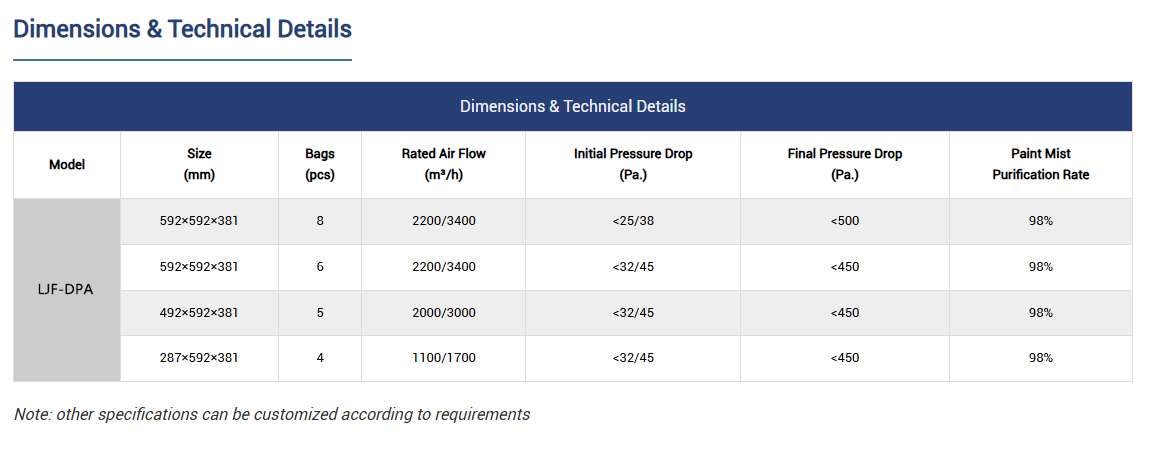Click the note about customized specifications

pos(272,414)
